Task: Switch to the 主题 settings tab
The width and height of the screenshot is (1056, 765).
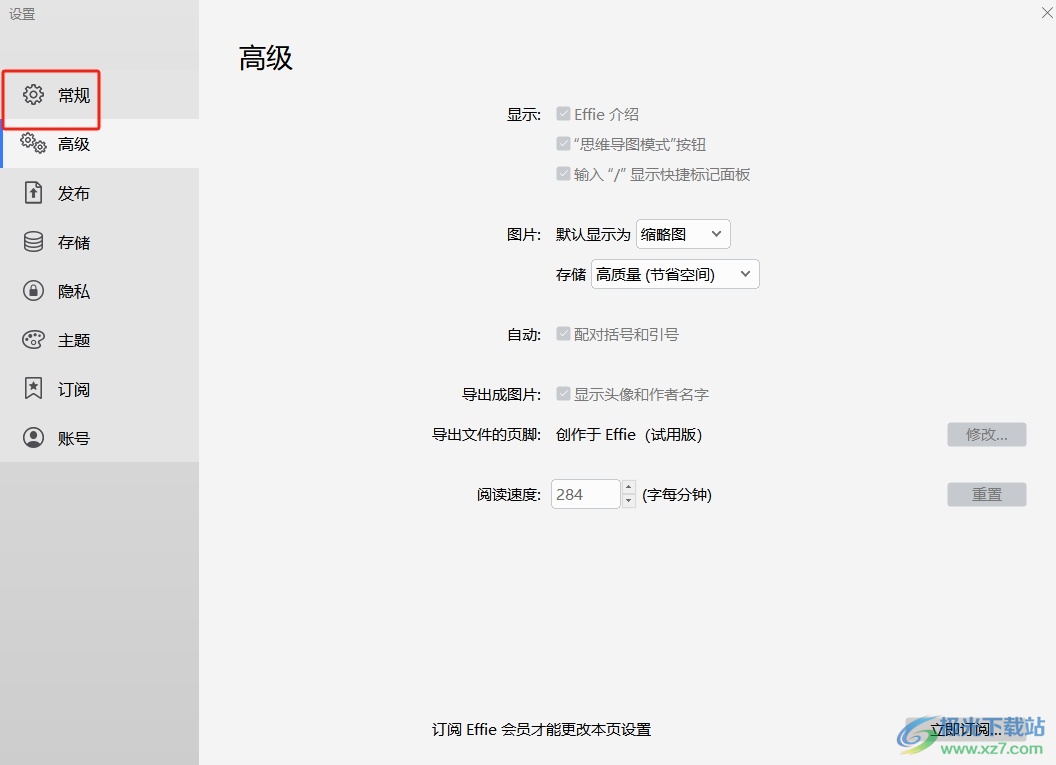Action: pyautogui.click(x=100, y=340)
